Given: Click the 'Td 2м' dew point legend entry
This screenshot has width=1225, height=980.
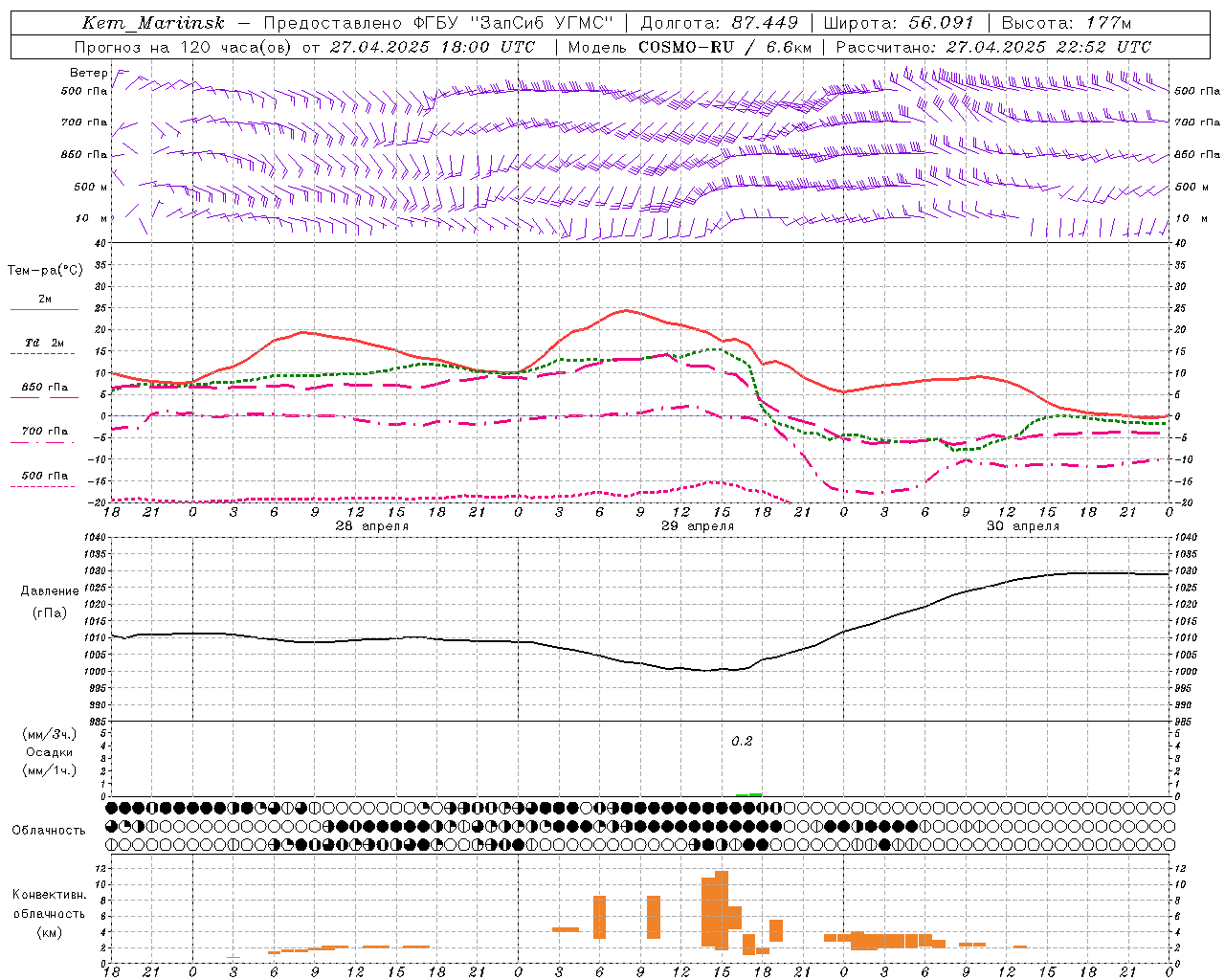Looking at the screenshot, I should pos(45,343).
